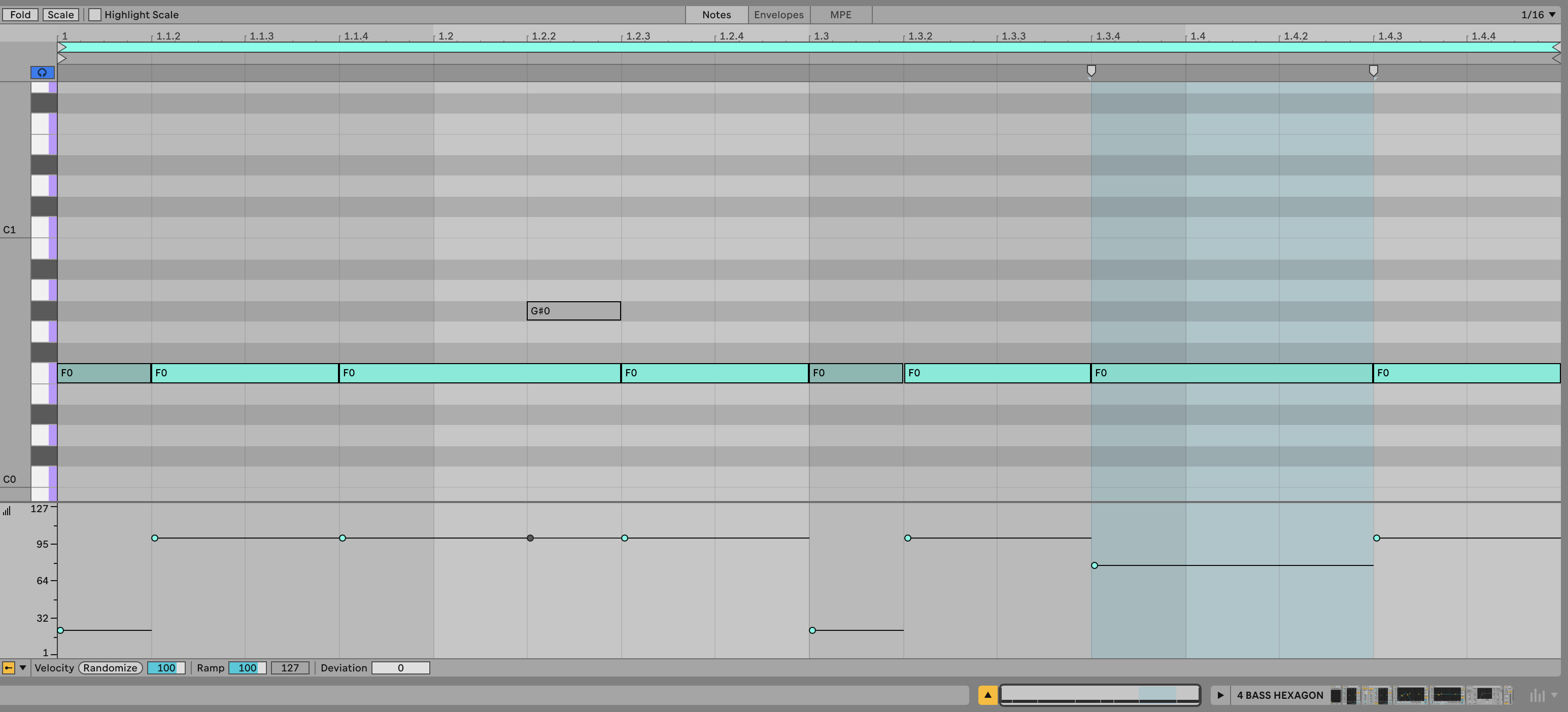Switch to the MPE tab
Image resolution: width=1568 pixels, height=712 pixels.
(x=841, y=15)
